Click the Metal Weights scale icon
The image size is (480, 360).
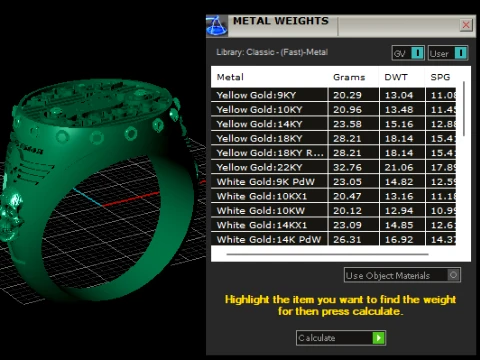pyautogui.click(x=217, y=26)
